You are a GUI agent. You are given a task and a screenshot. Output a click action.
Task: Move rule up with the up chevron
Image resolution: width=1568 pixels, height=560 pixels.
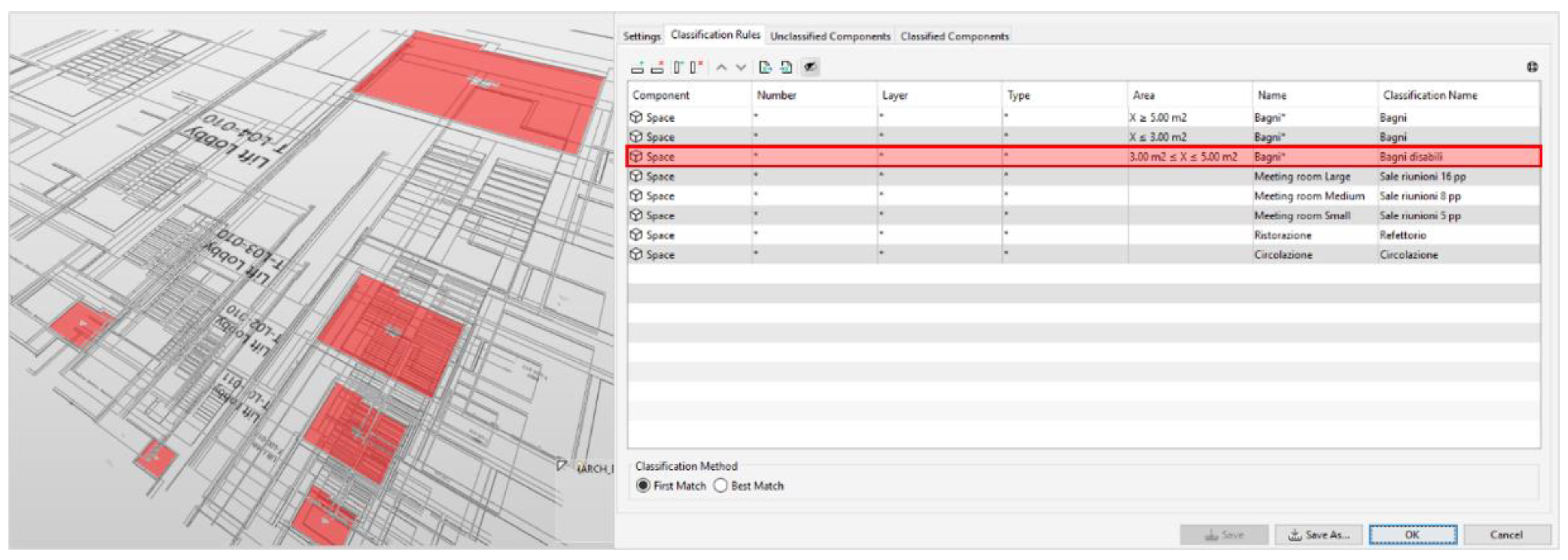pyautogui.click(x=721, y=67)
